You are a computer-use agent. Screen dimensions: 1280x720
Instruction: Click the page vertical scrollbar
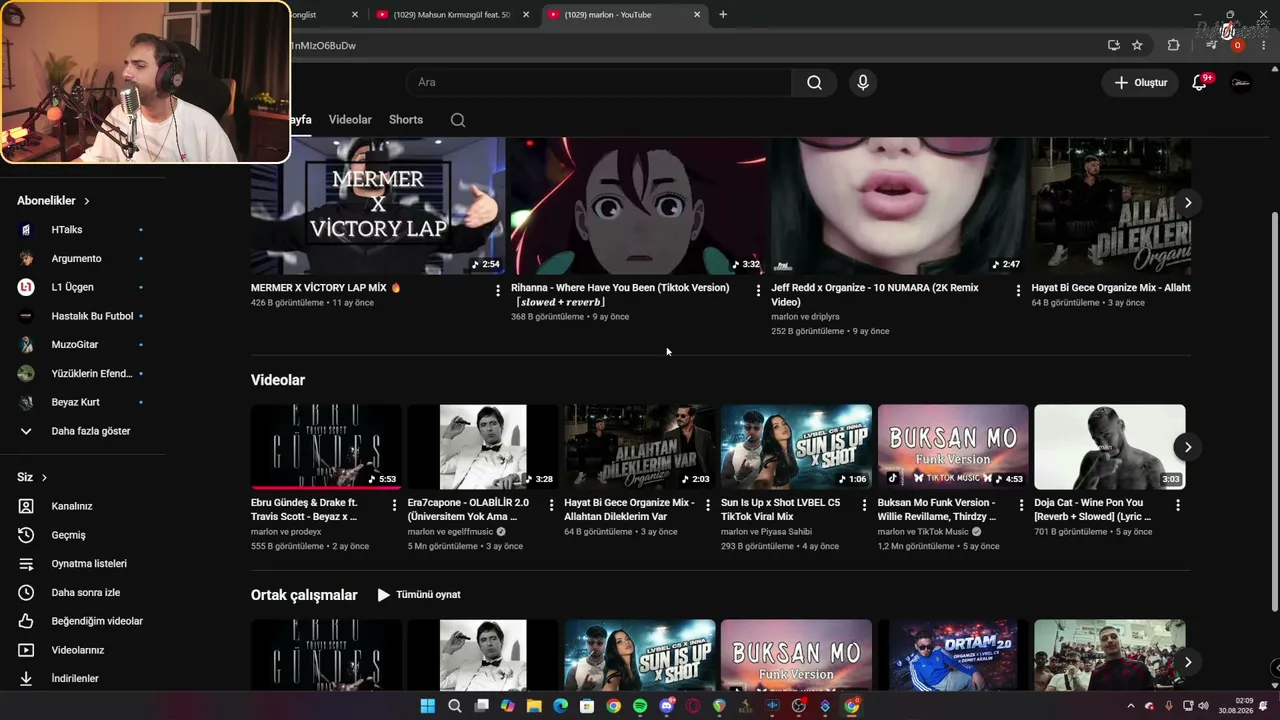1274,410
